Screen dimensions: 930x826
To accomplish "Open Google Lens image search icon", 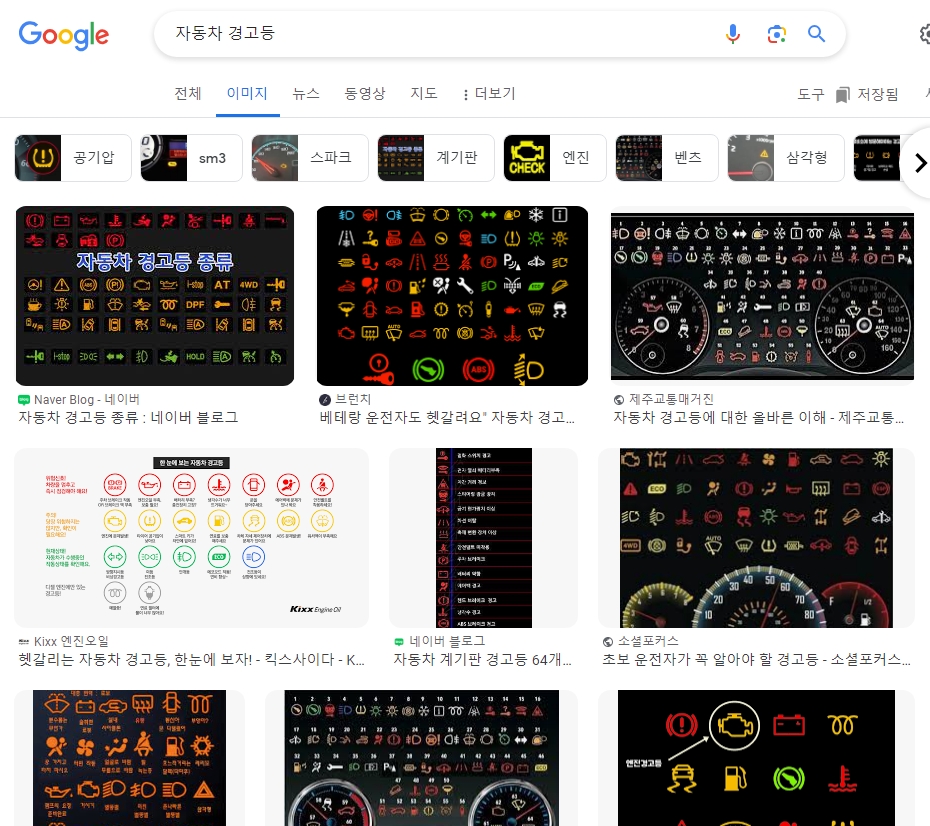I will [x=777, y=34].
